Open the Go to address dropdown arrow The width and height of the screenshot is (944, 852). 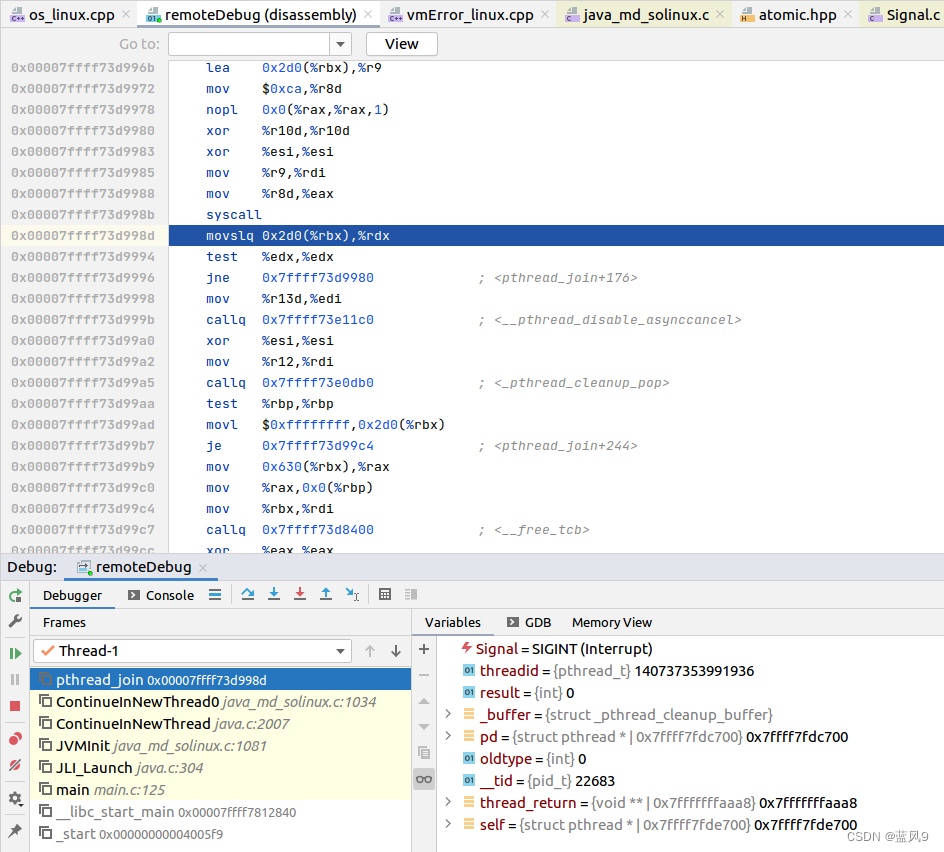tap(340, 44)
